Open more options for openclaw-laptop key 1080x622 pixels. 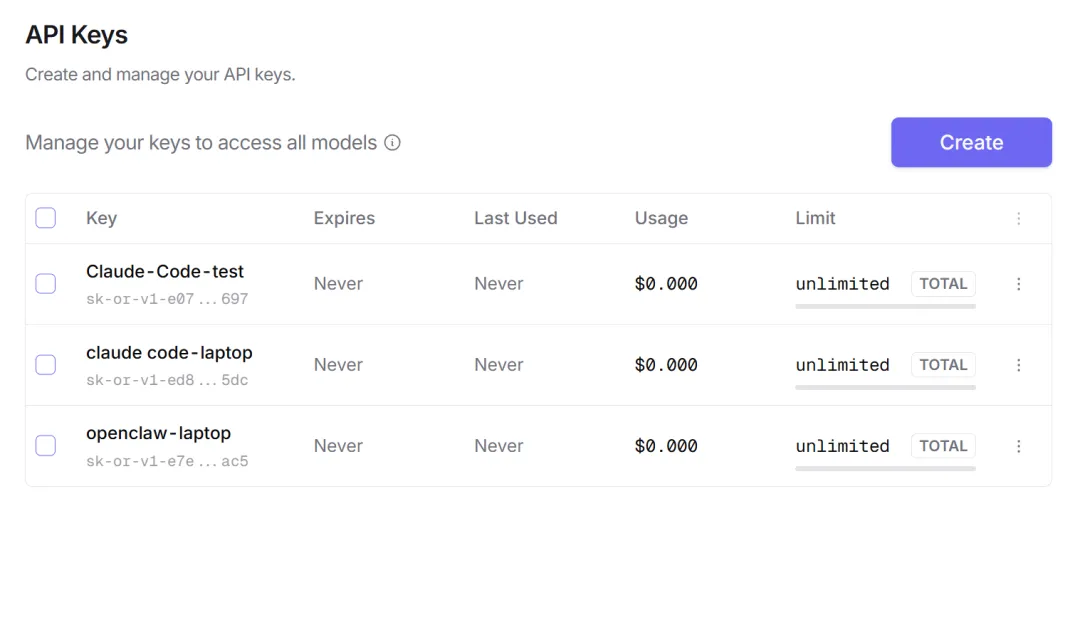[1019, 446]
